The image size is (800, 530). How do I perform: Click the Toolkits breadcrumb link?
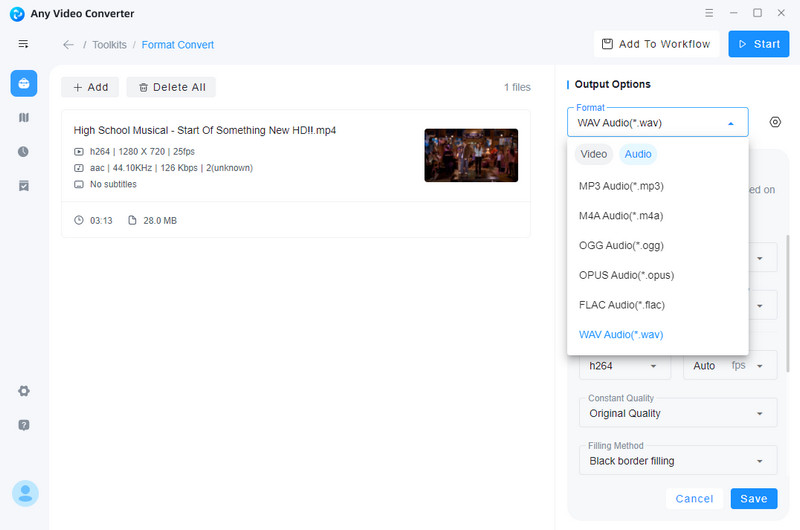click(x=109, y=45)
